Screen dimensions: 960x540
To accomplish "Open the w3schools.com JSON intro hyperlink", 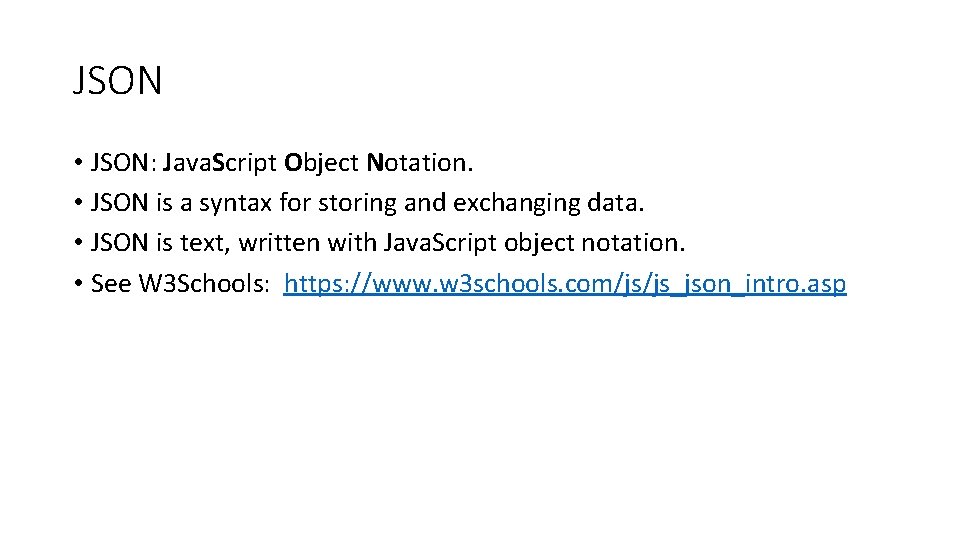I will pyautogui.click(x=565, y=284).
